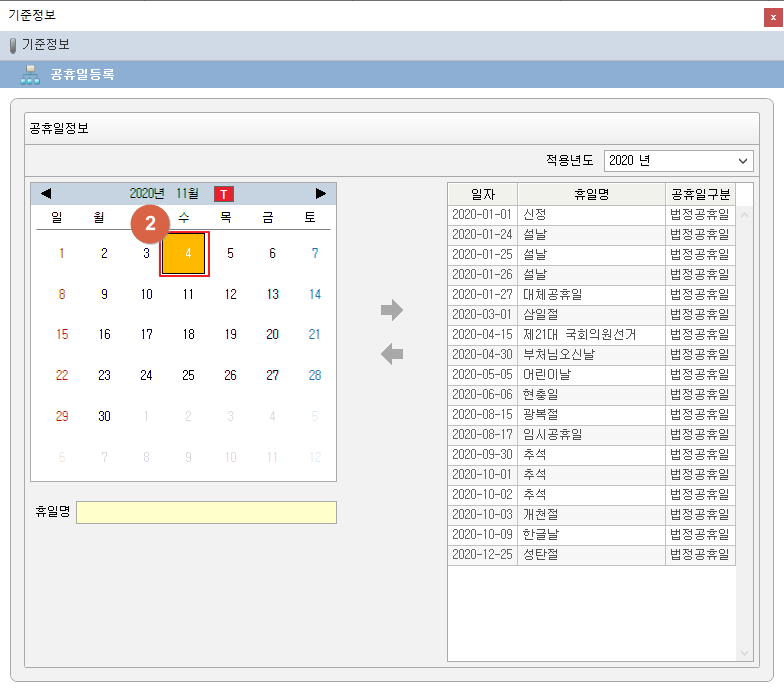Image resolution: width=784 pixels, height=692 pixels.
Task: Select the 2020-12-25 성탄절 row
Action: click(590, 555)
